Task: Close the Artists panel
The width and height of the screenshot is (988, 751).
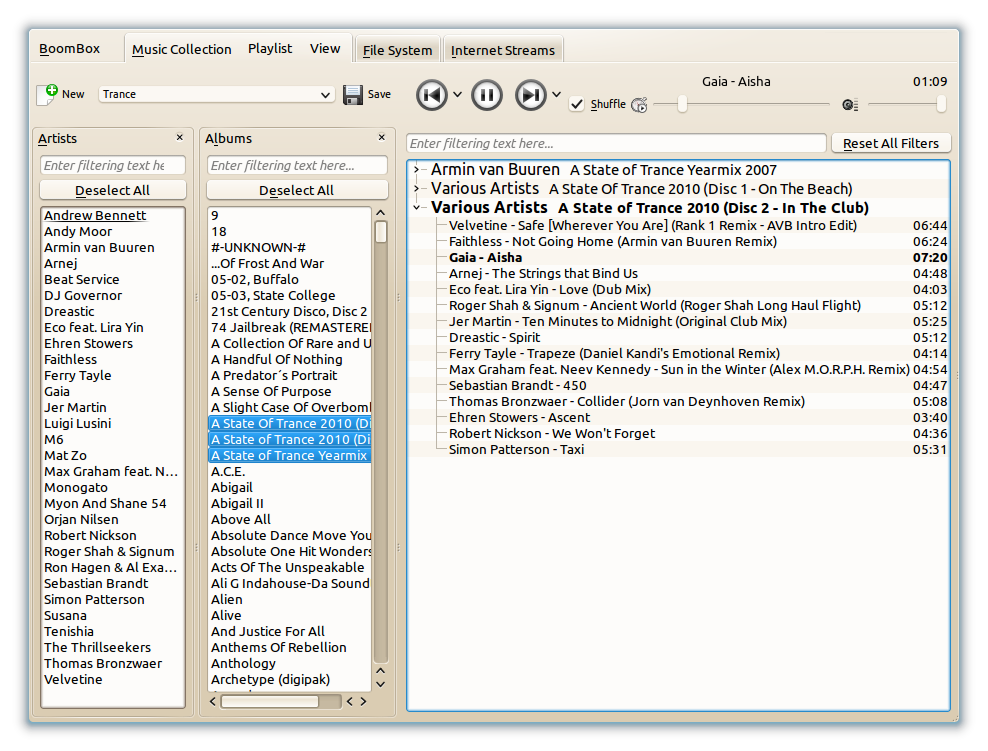Action: point(180,137)
